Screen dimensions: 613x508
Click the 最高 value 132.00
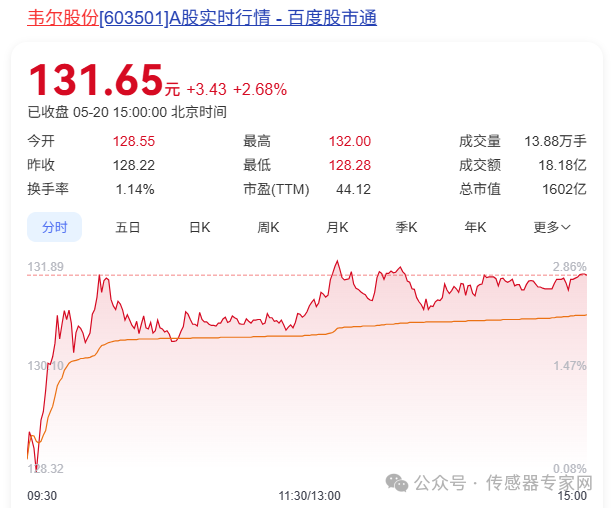[349, 142]
